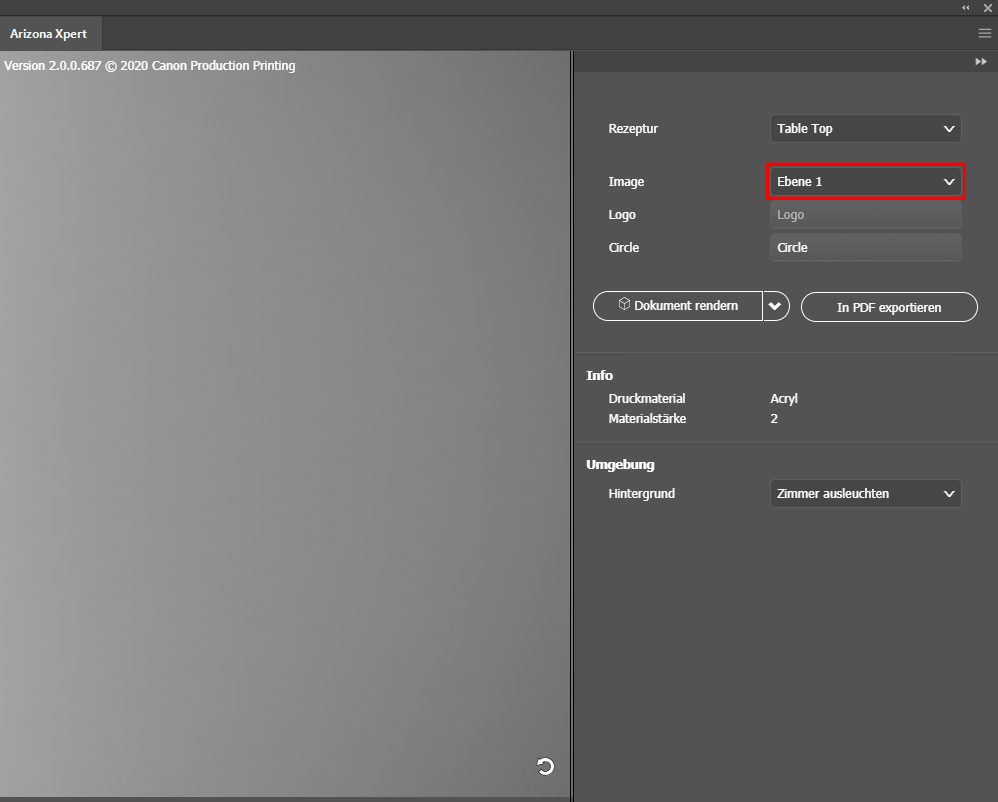Screen dimensions: 998x802
Task: Click the reset view rotate icon
Action: 545,766
